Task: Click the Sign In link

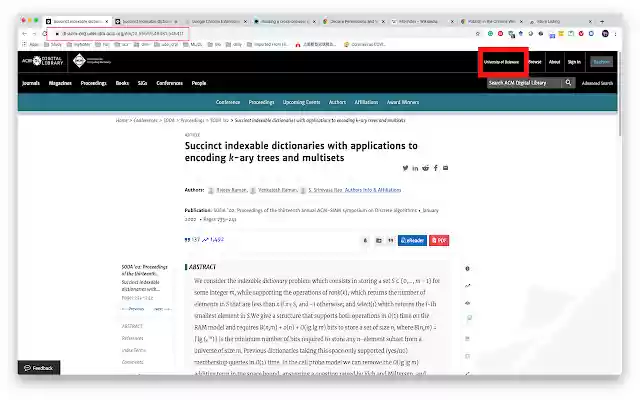Action: click(574, 62)
